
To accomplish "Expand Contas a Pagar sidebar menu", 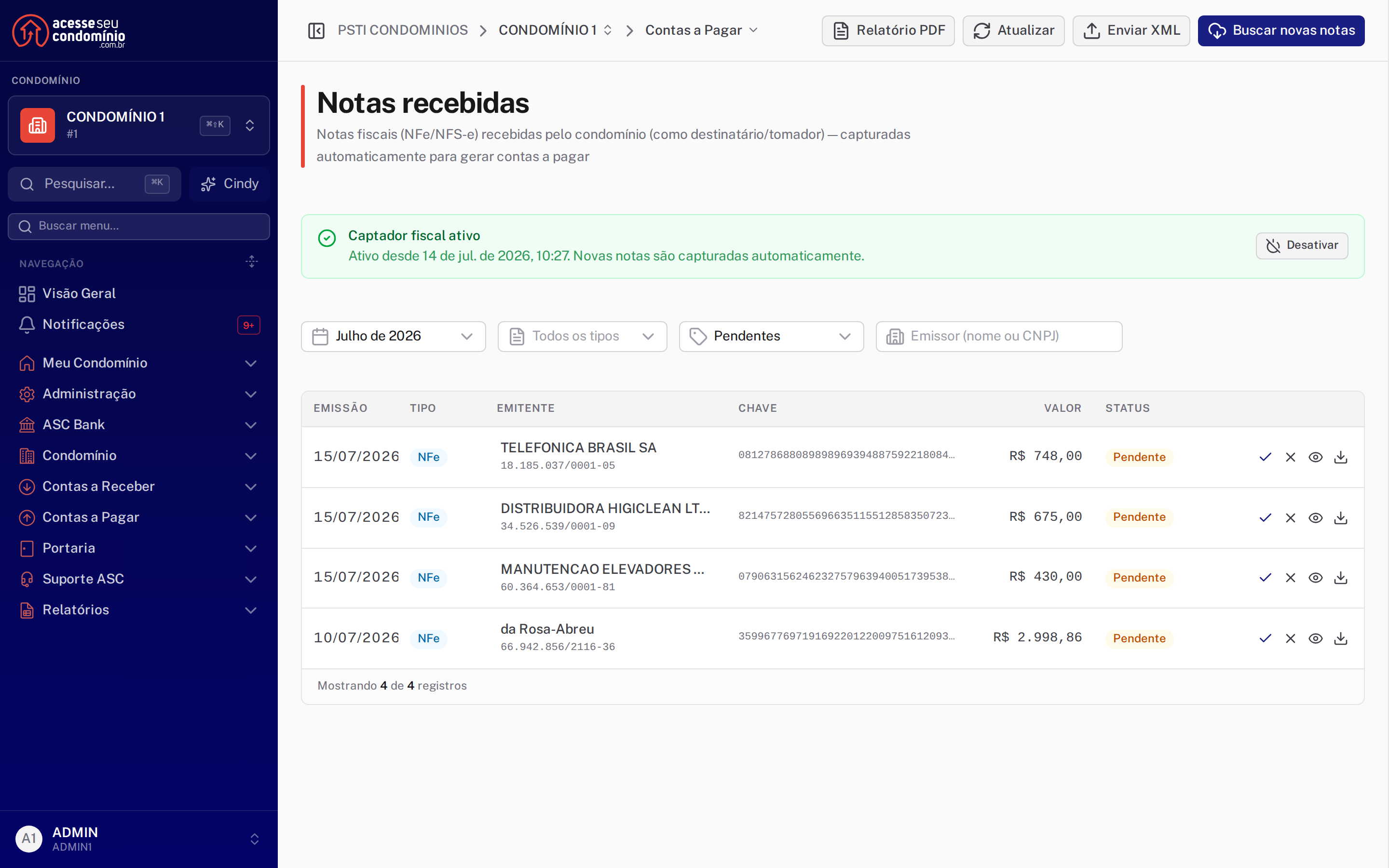I will 139,518.
